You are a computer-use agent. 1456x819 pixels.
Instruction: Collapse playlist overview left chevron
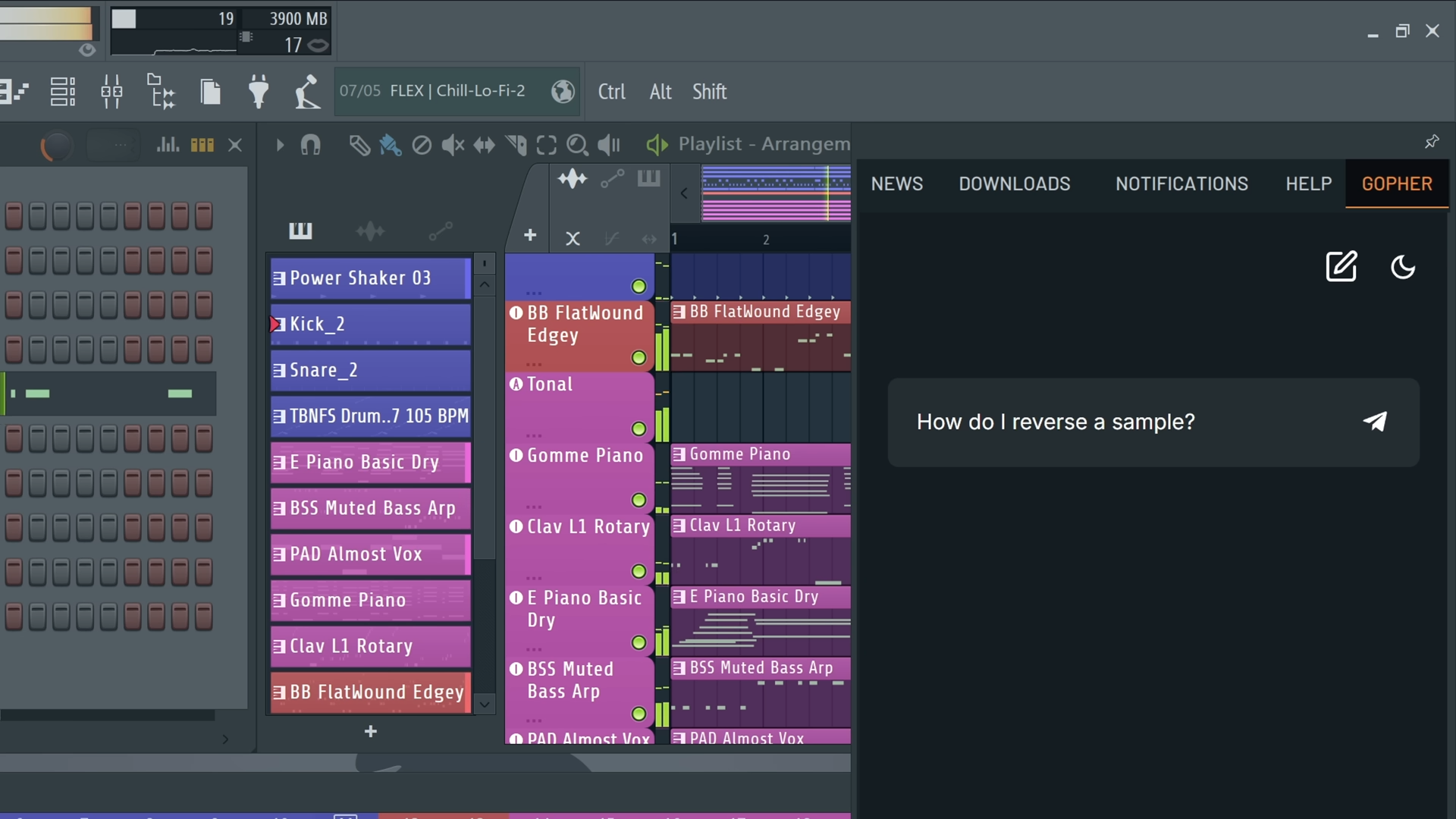point(684,193)
